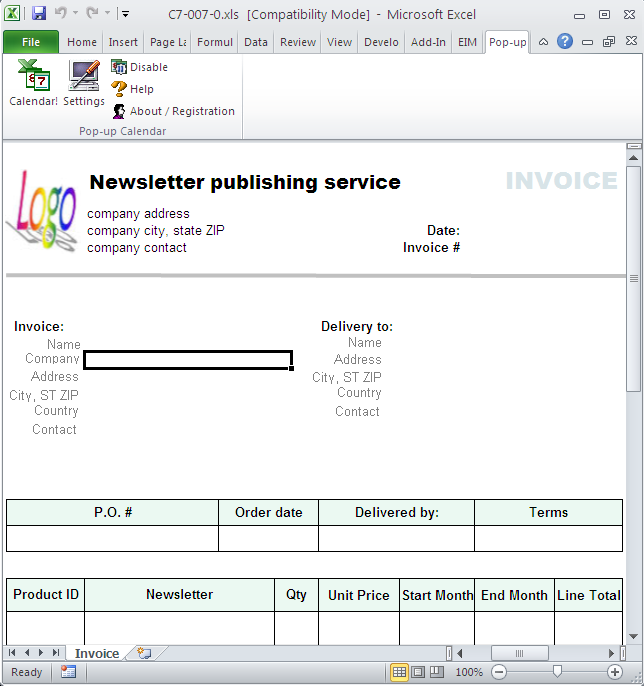The image size is (644, 686).
Task: Insert a new worksheet tab
Action: [x=144, y=653]
